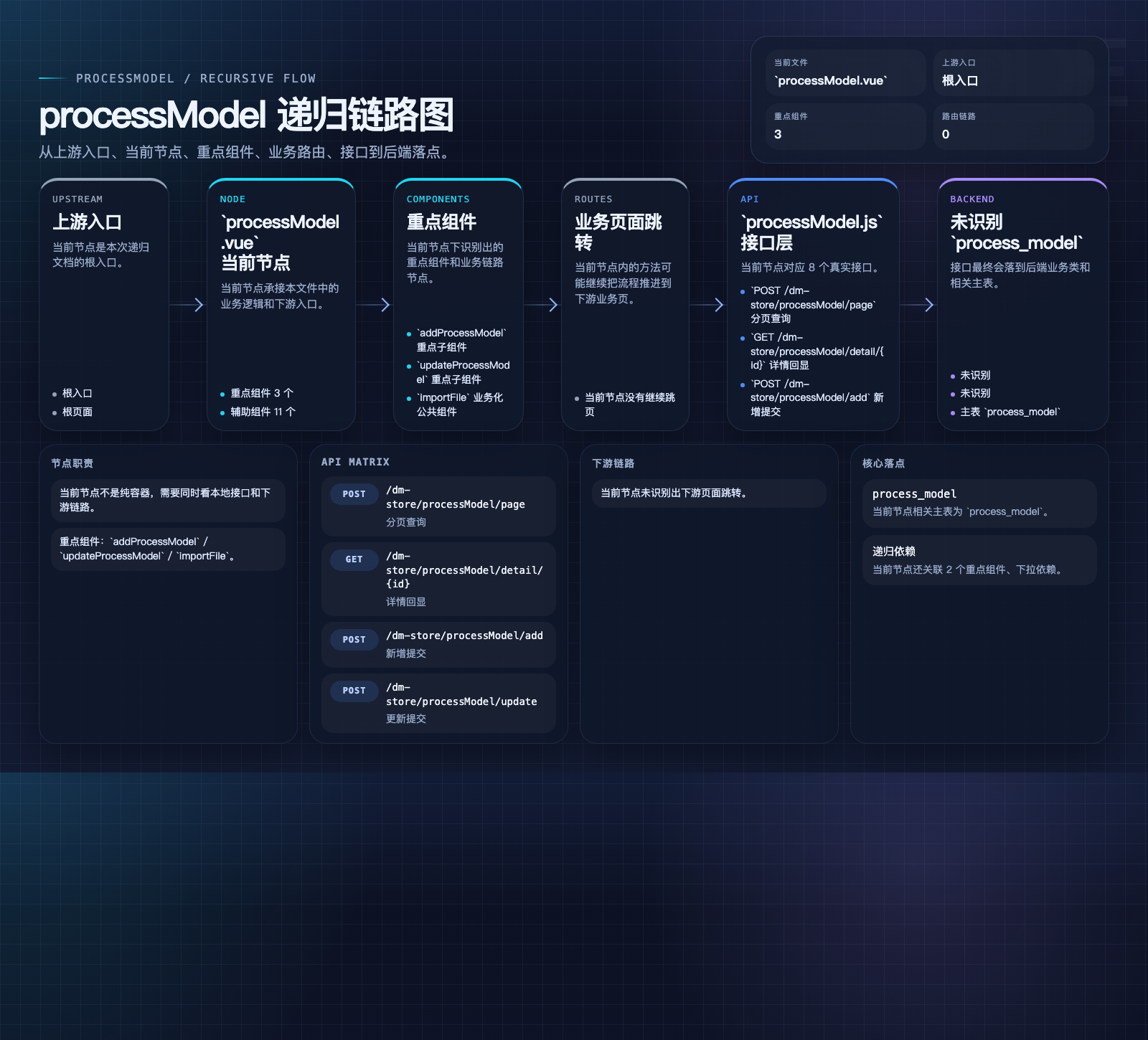Click the POST badge beside processModel/add
Image resolution: width=1148 pixels, height=1040 pixels.
pos(354,640)
